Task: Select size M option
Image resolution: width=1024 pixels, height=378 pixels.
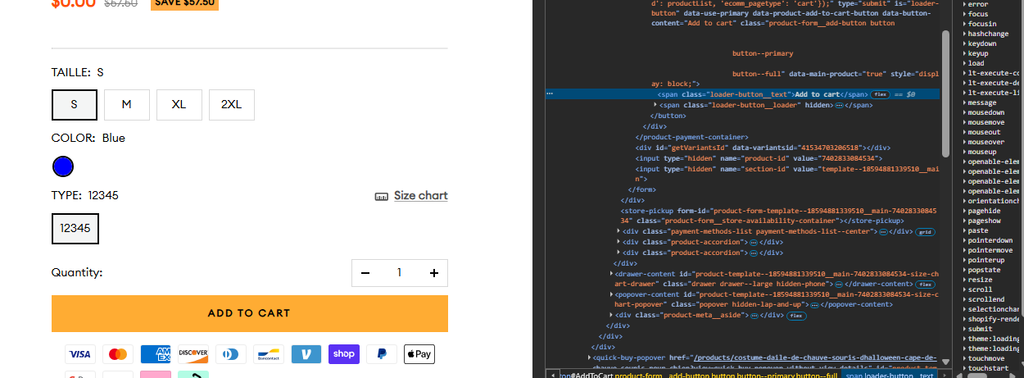Action: [127, 104]
